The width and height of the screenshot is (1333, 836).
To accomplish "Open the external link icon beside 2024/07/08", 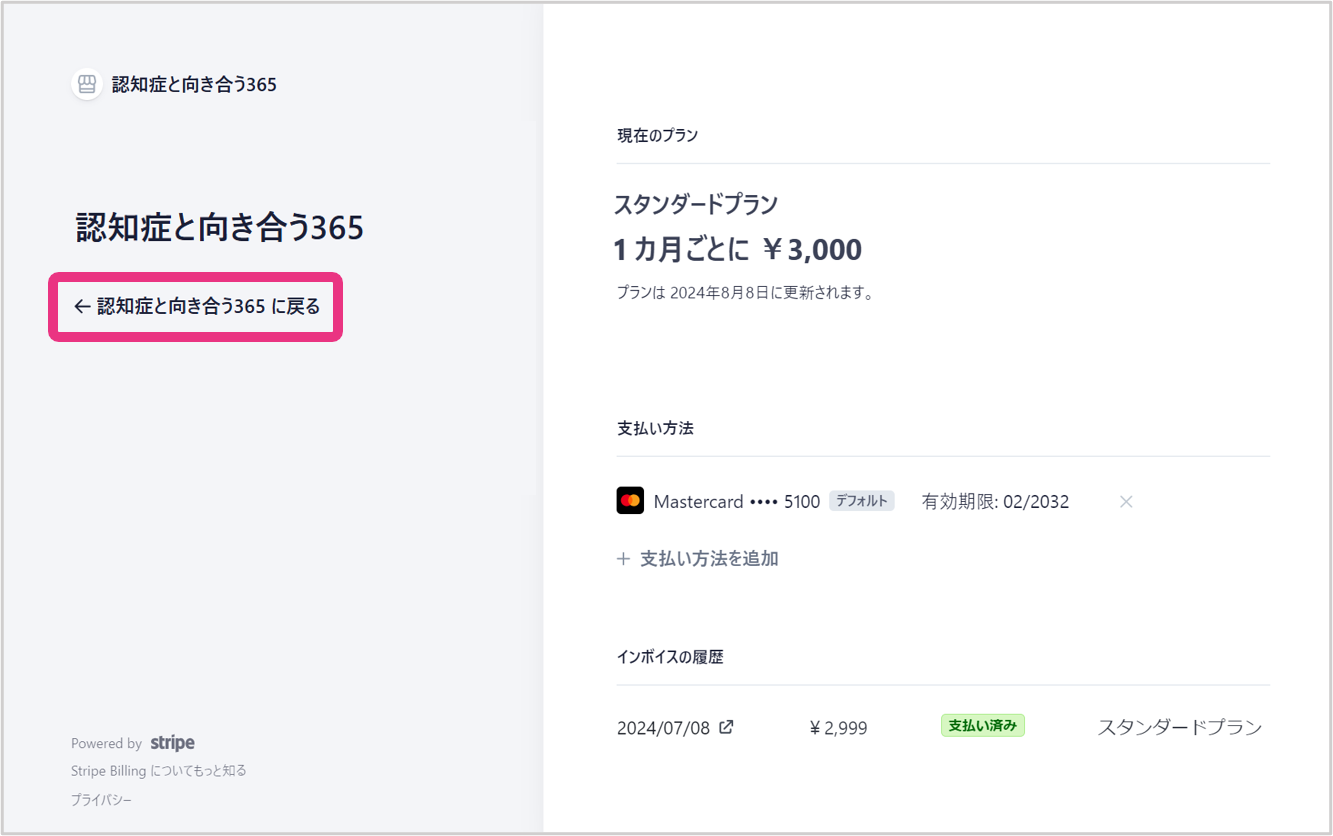I will (727, 727).
